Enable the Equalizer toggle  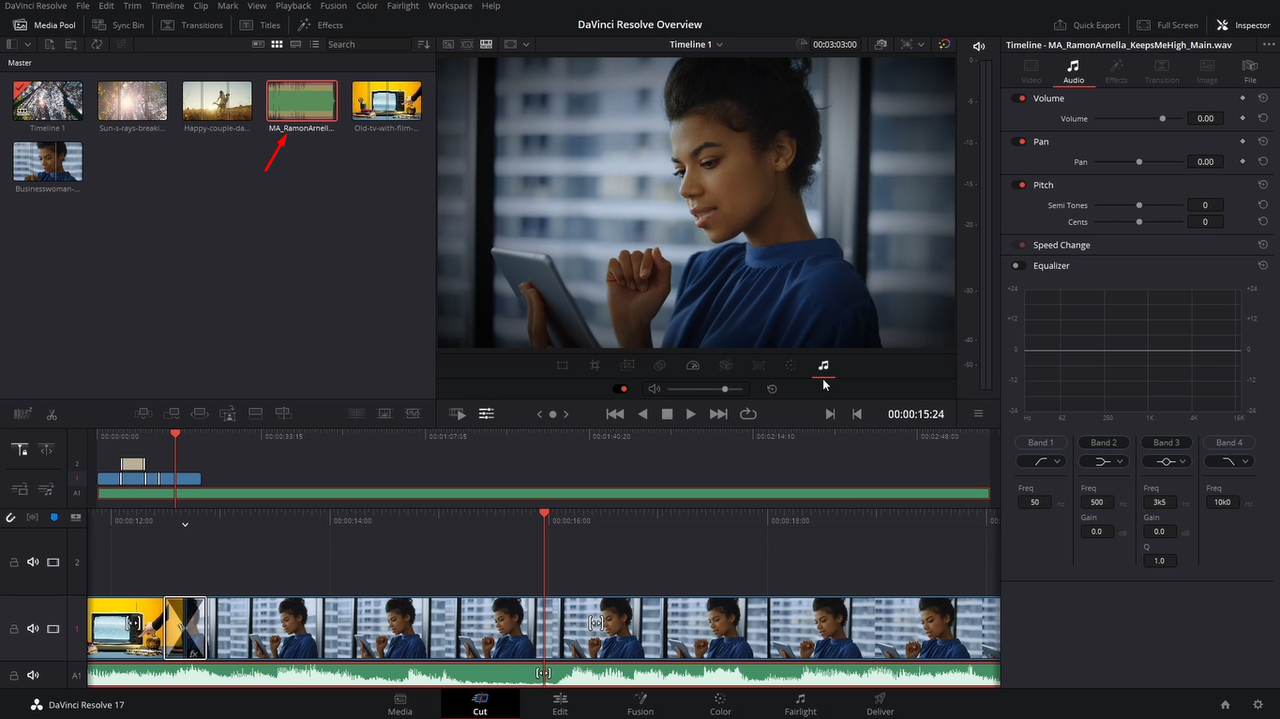(x=1017, y=266)
